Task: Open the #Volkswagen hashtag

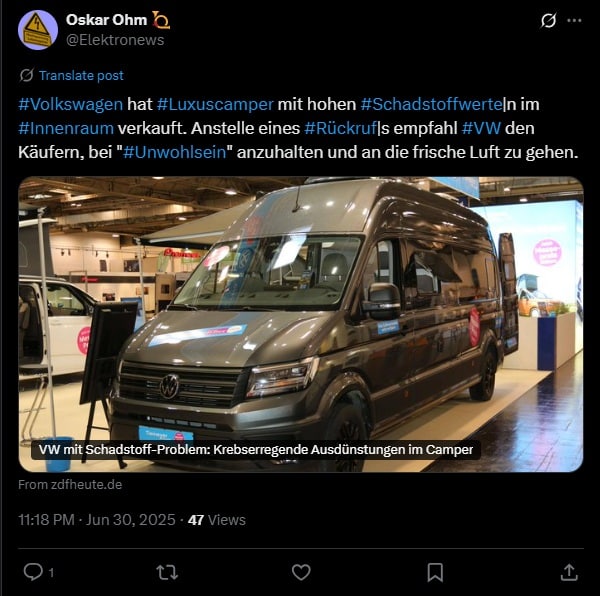Action: pyautogui.click(x=70, y=104)
